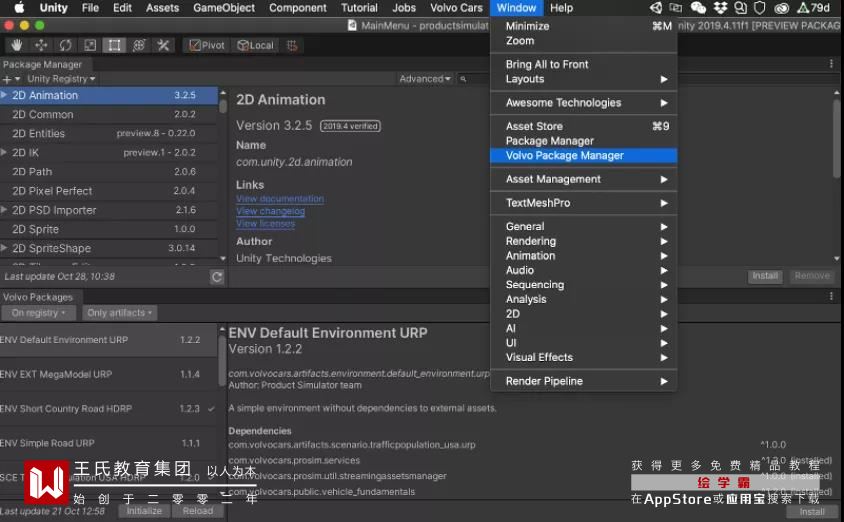Image resolution: width=844 pixels, height=522 pixels.
Task: Open the Asset Management submenu
Action: (x=583, y=179)
